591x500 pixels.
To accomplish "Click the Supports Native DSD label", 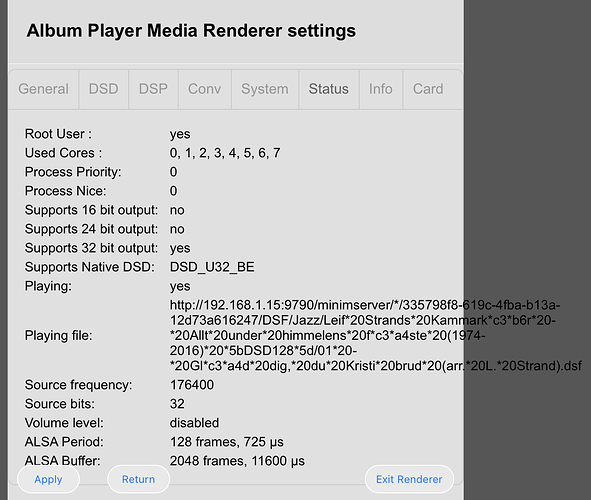I will [x=90, y=267].
